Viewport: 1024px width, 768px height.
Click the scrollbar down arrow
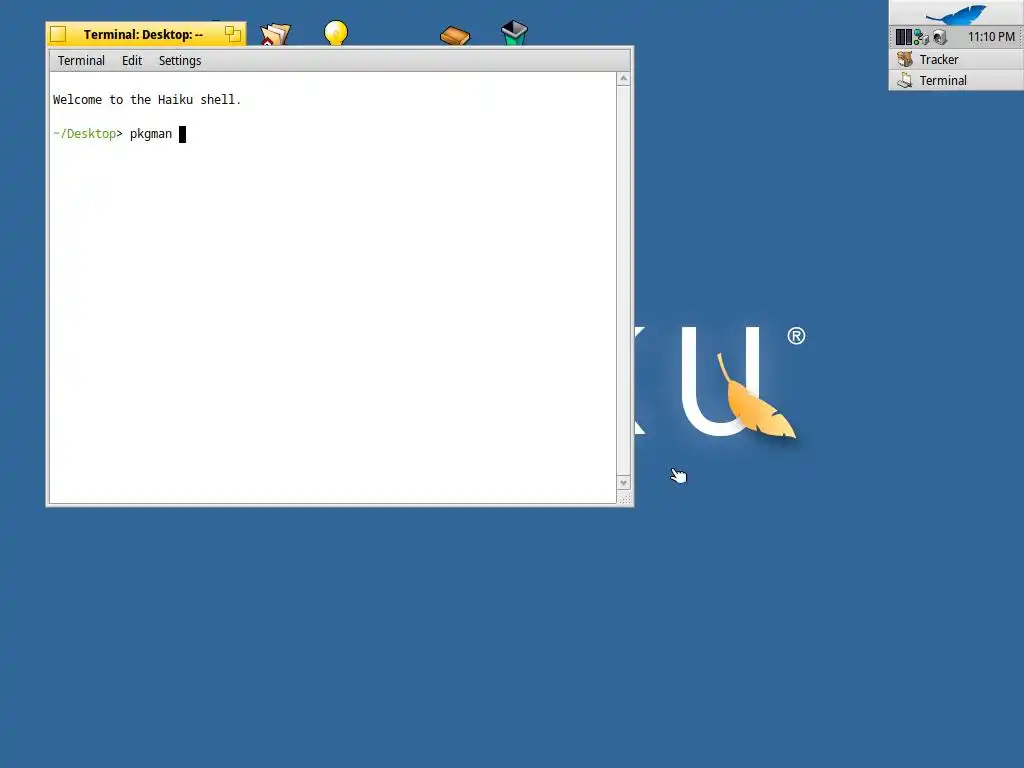coord(623,483)
